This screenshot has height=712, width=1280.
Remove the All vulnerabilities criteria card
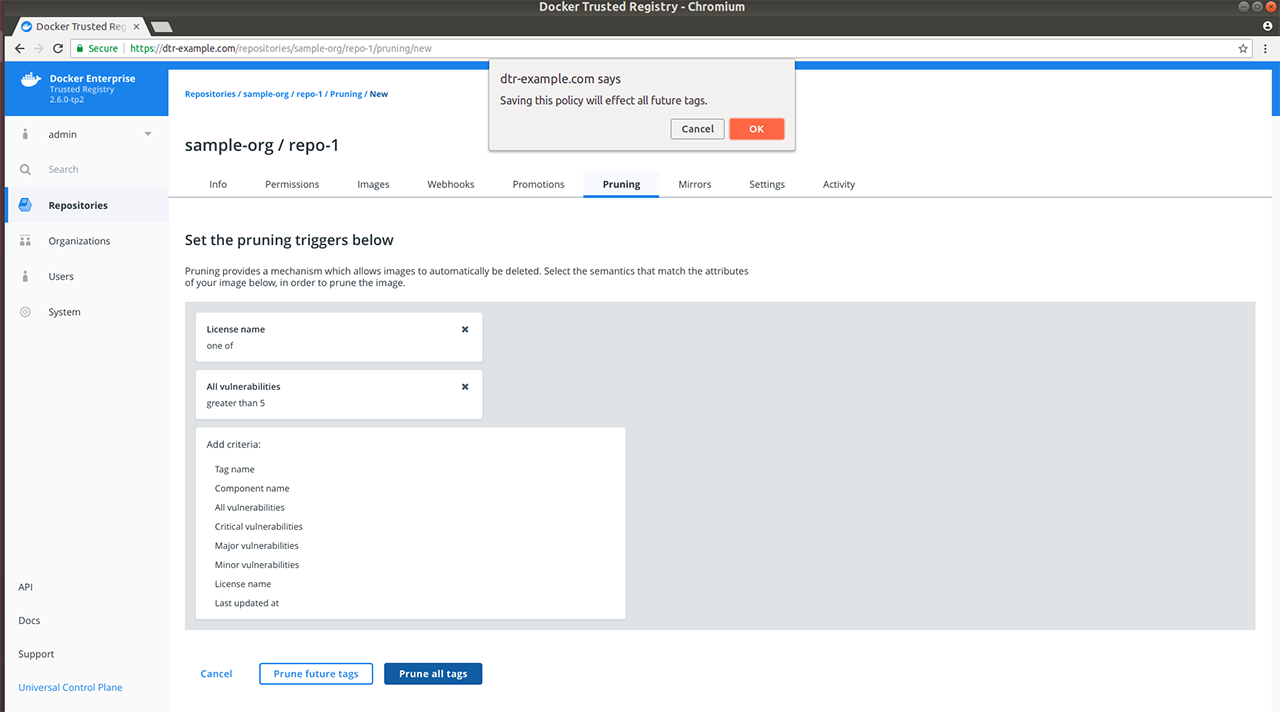[465, 386]
